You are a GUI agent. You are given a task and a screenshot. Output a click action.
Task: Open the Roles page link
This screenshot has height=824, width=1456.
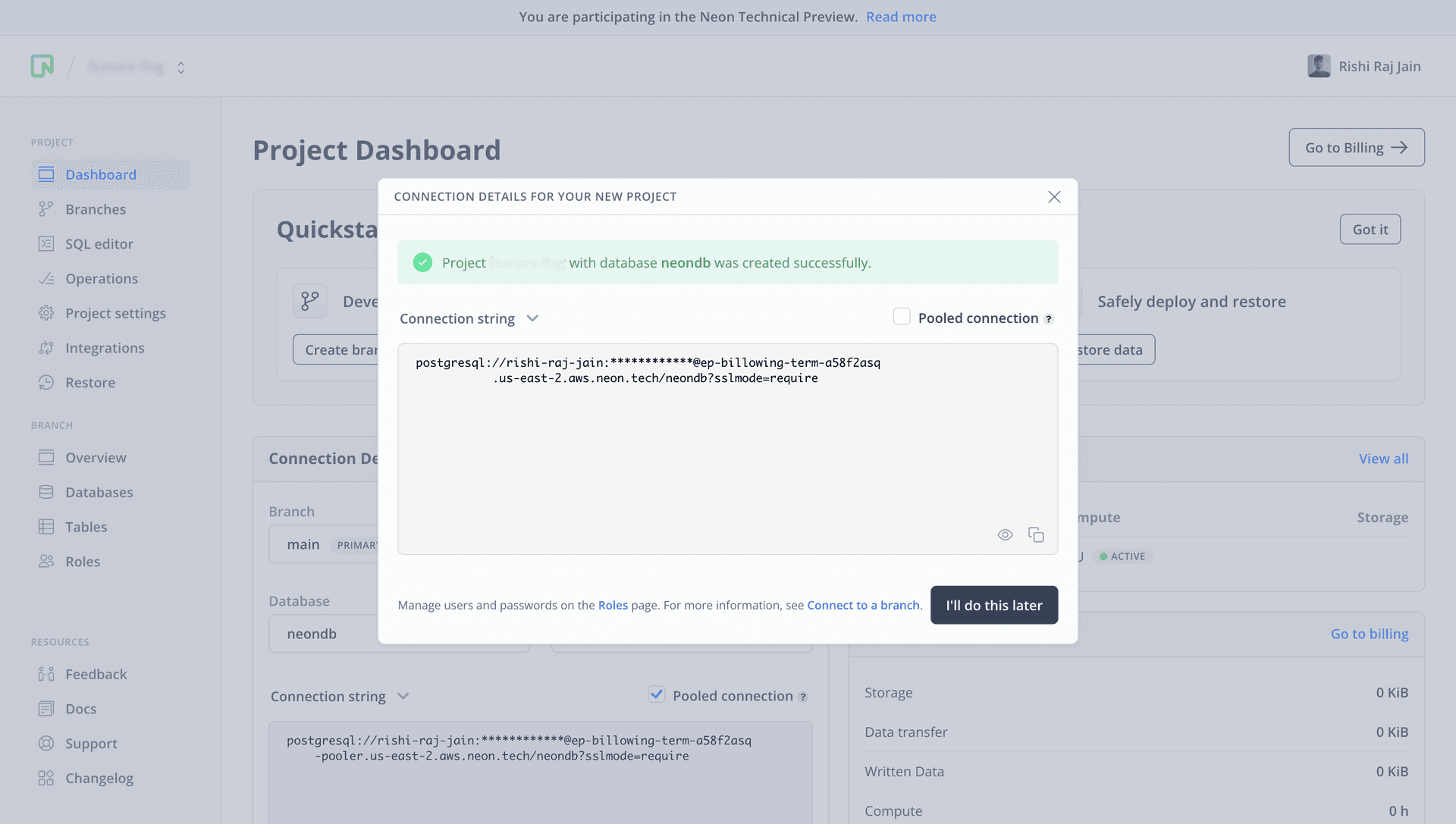[x=613, y=606]
